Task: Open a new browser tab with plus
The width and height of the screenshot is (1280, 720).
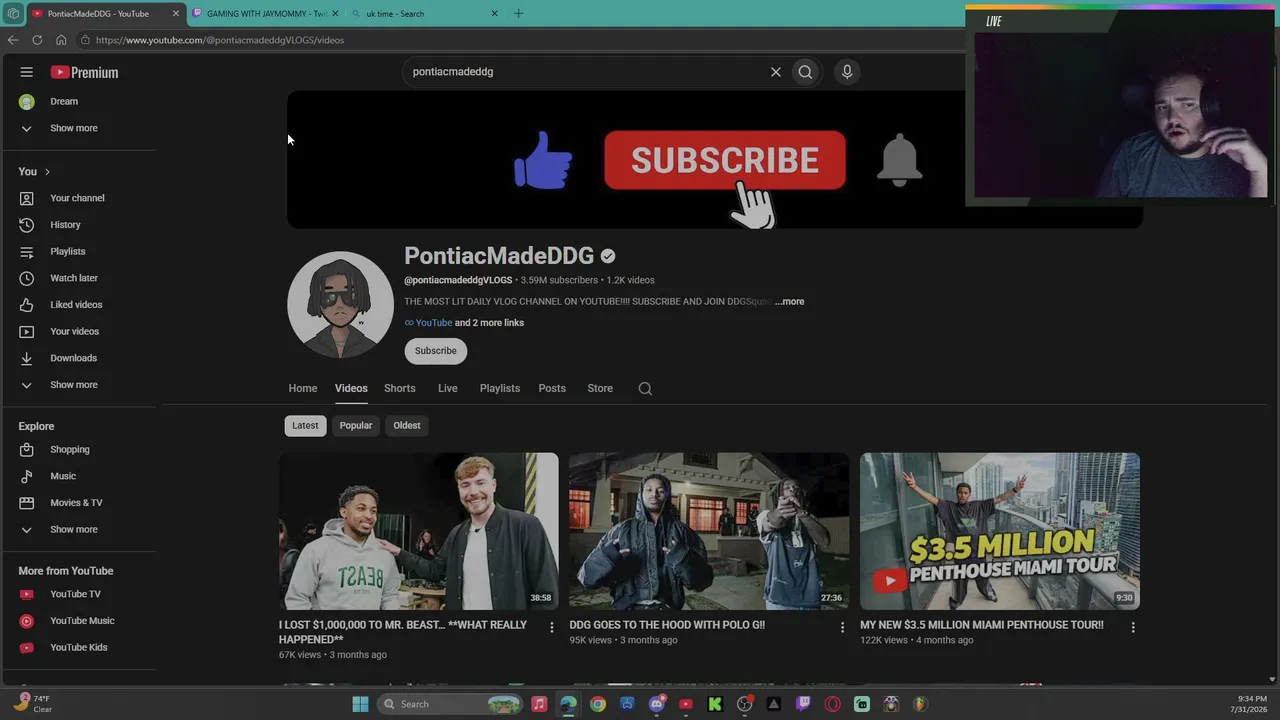Action: point(518,14)
